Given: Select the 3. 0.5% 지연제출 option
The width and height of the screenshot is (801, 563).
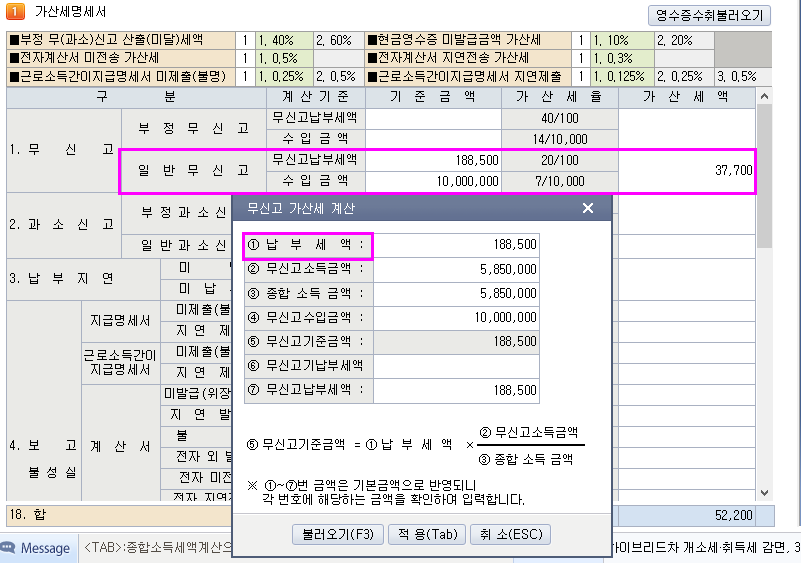Looking at the screenshot, I should click(x=743, y=76).
